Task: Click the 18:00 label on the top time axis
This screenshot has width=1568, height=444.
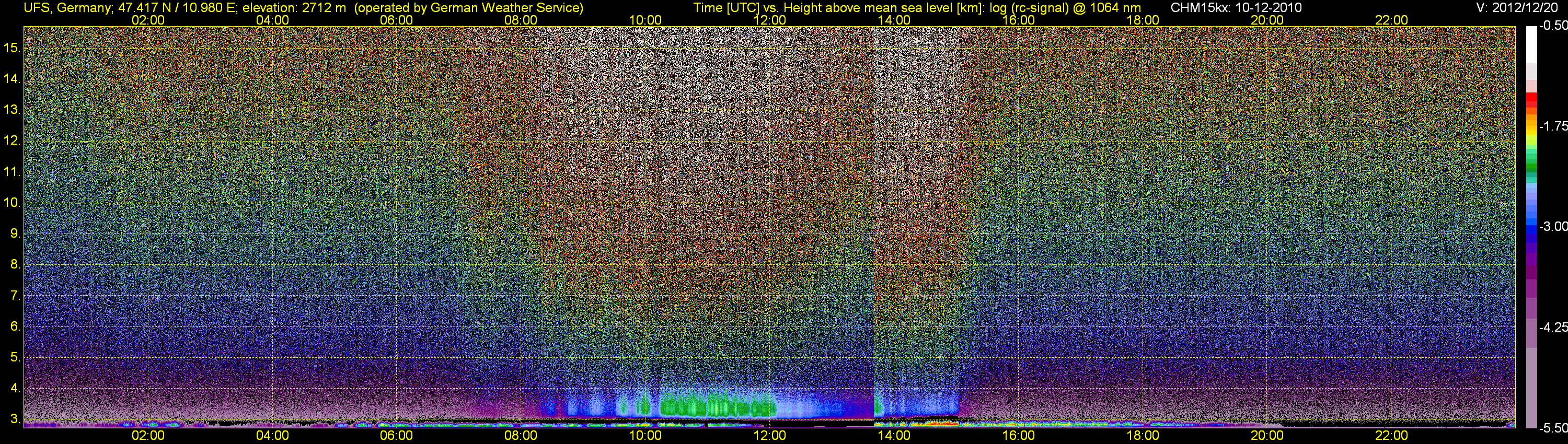Action: pyautogui.click(x=1143, y=20)
